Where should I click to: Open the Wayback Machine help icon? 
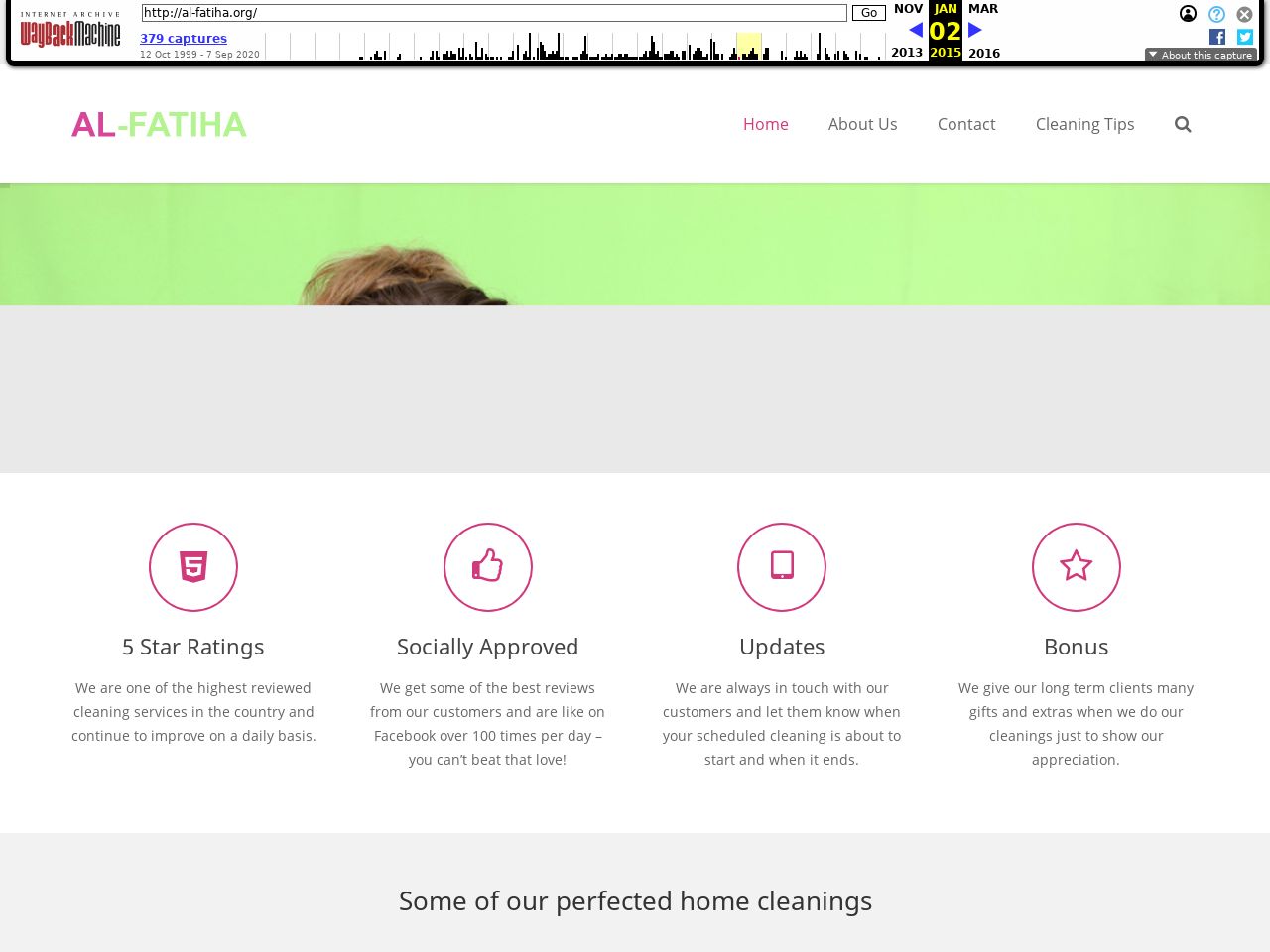pyautogui.click(x=1216, y=14)
